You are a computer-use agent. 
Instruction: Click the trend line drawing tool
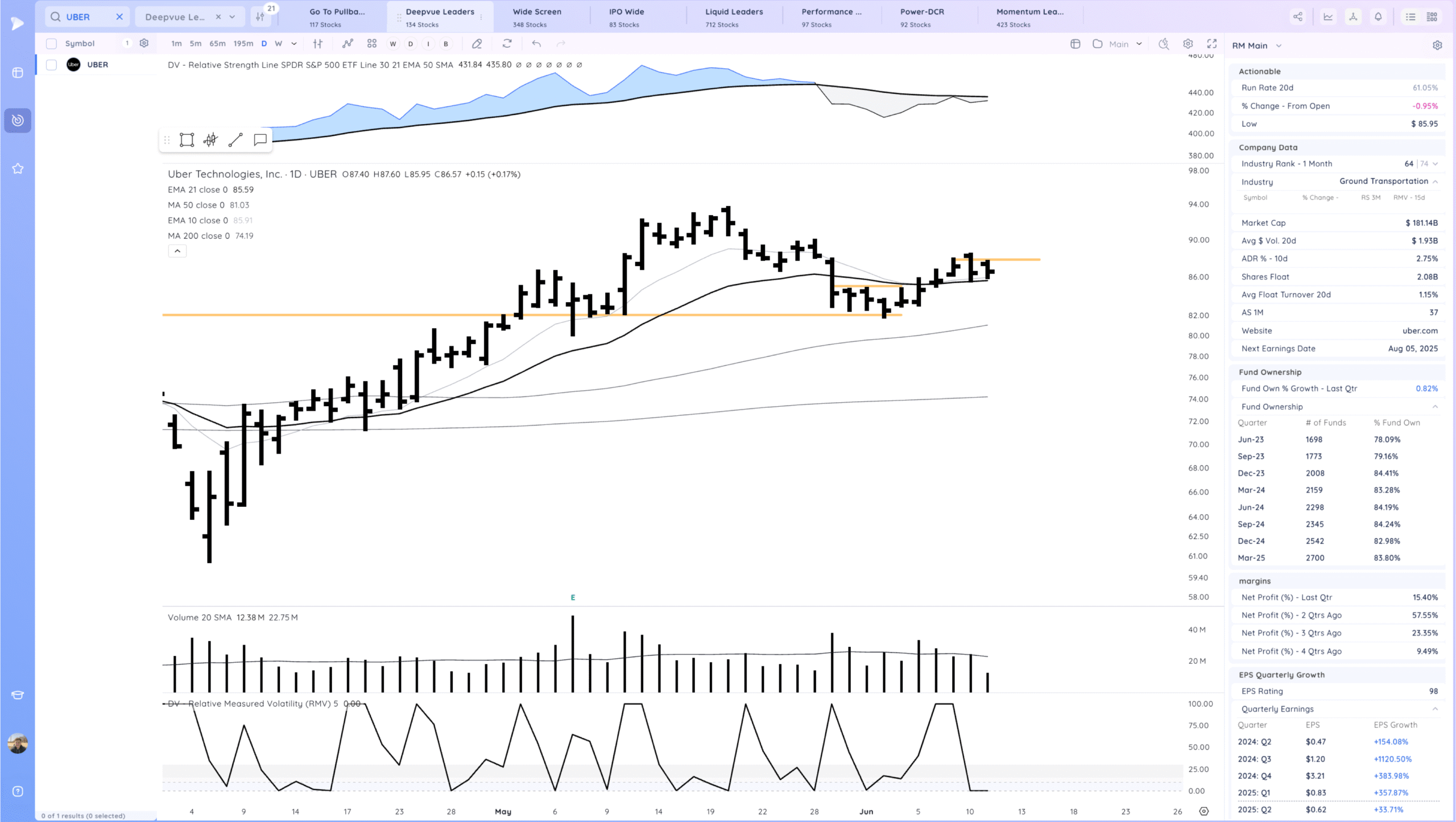click(x=235, y=140)
